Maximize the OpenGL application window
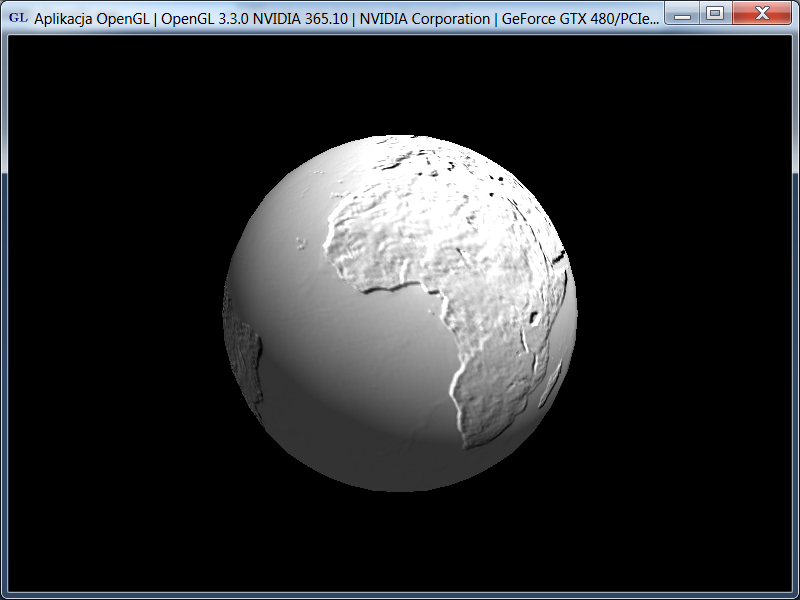 714,13
